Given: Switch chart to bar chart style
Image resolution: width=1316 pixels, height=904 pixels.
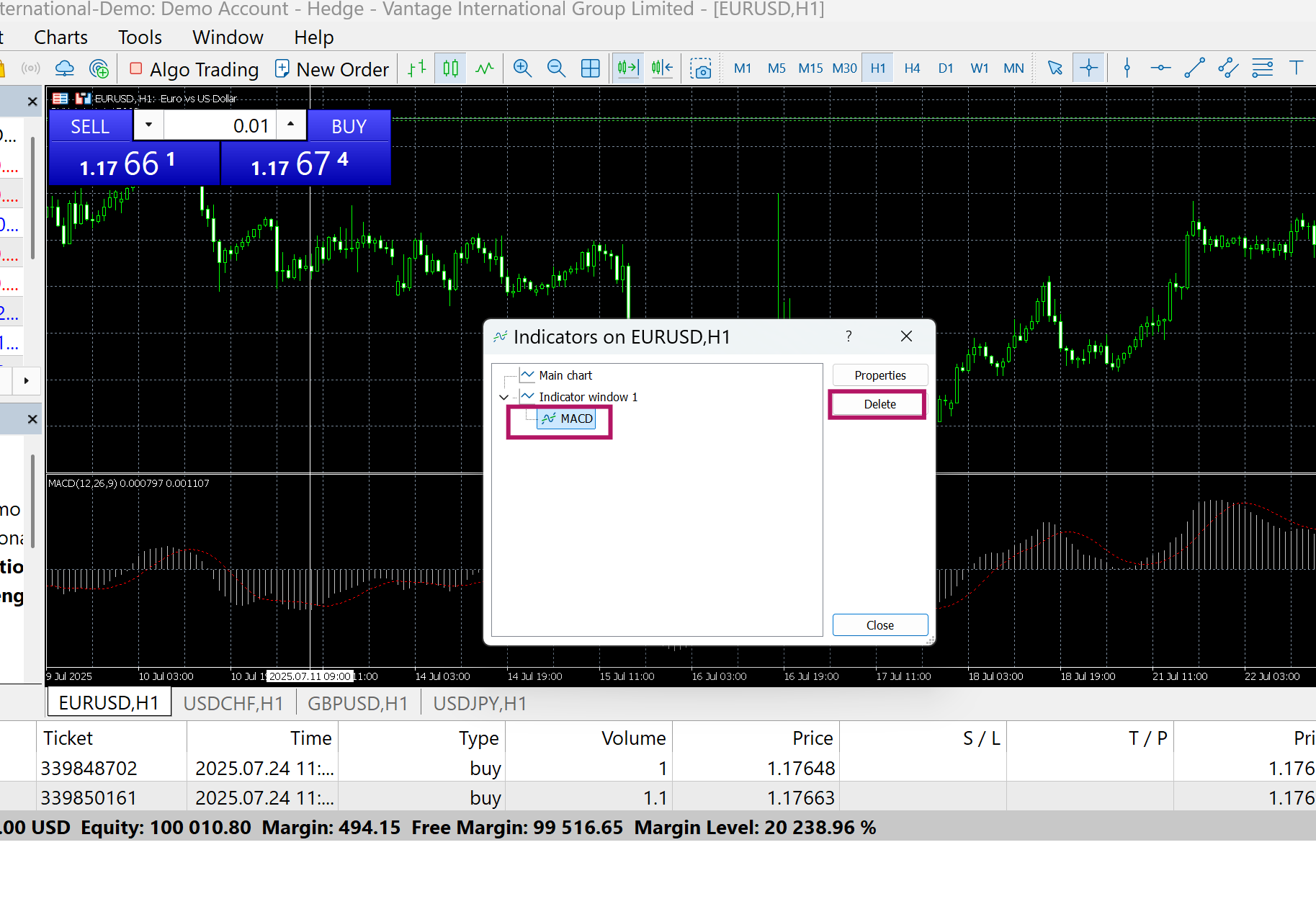Looking at the screenshot, I should [x=417, y=68].
